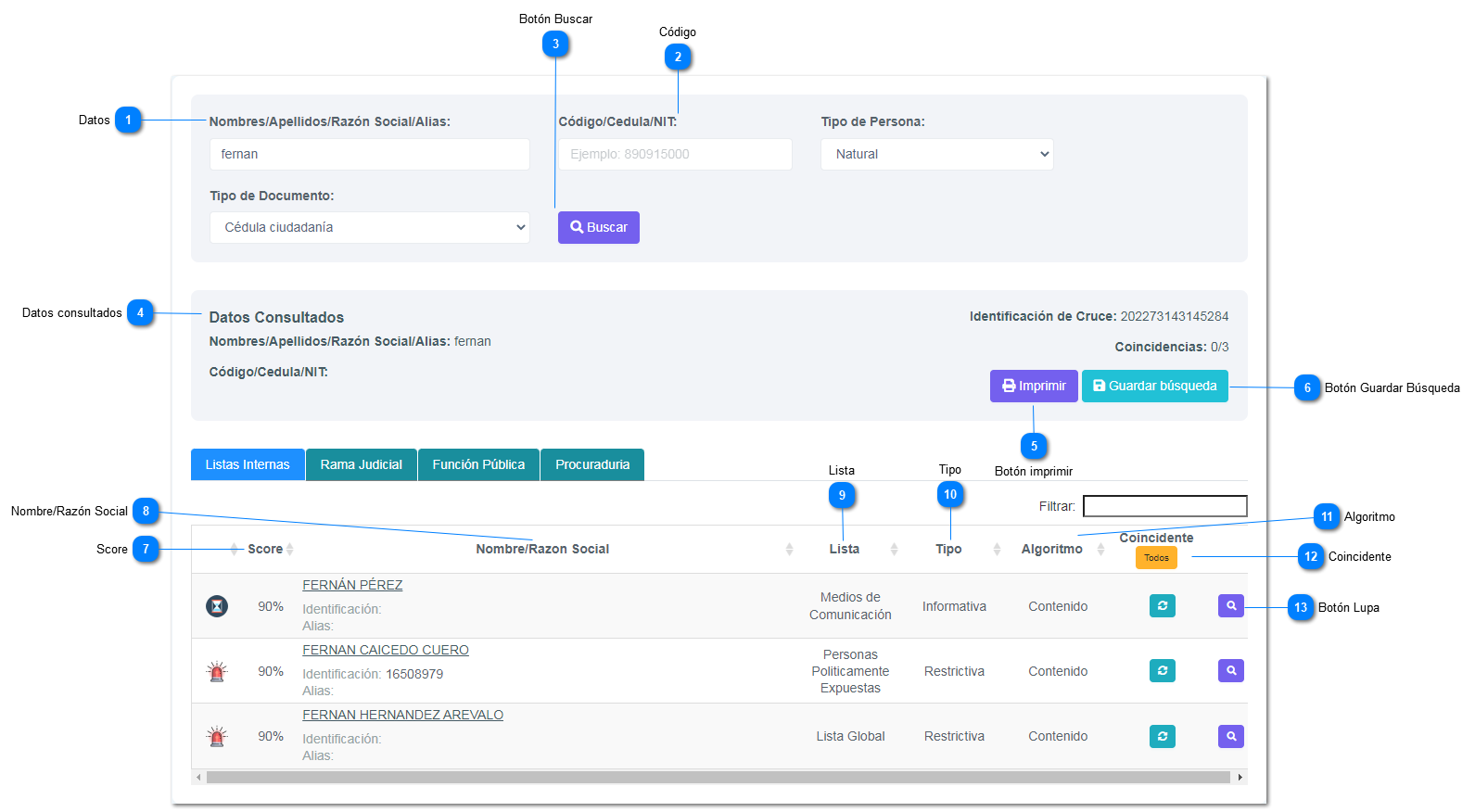This screenshot has height=812, width=1475.
Task: Click the hourglass icon beside FERNÁN PÉREZ
Action: [217, 606]
